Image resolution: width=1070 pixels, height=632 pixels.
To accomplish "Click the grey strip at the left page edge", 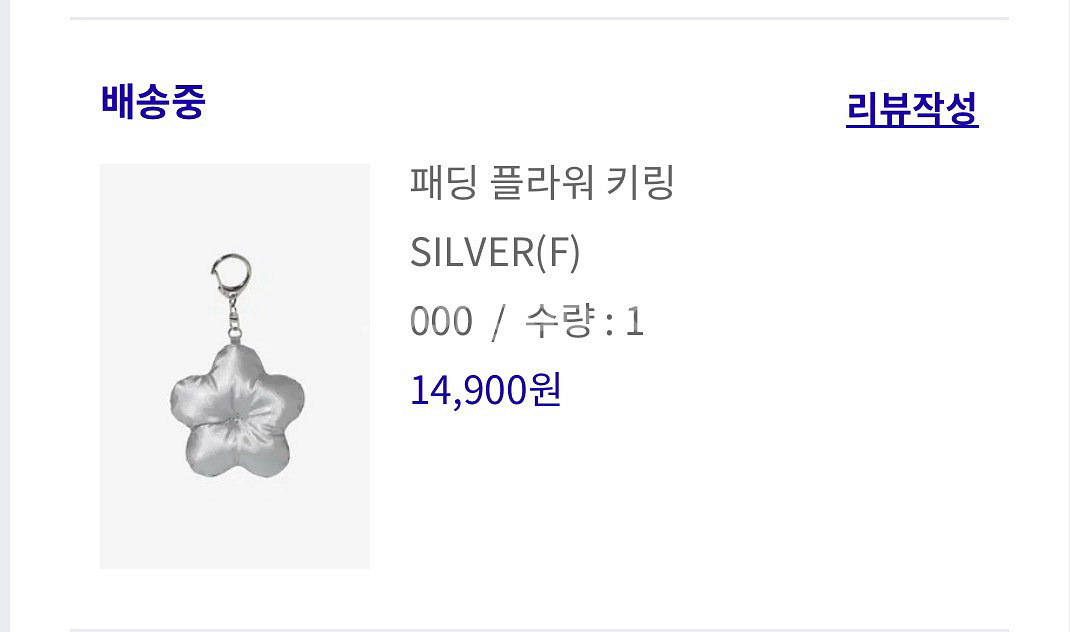I will pos(5,316).
